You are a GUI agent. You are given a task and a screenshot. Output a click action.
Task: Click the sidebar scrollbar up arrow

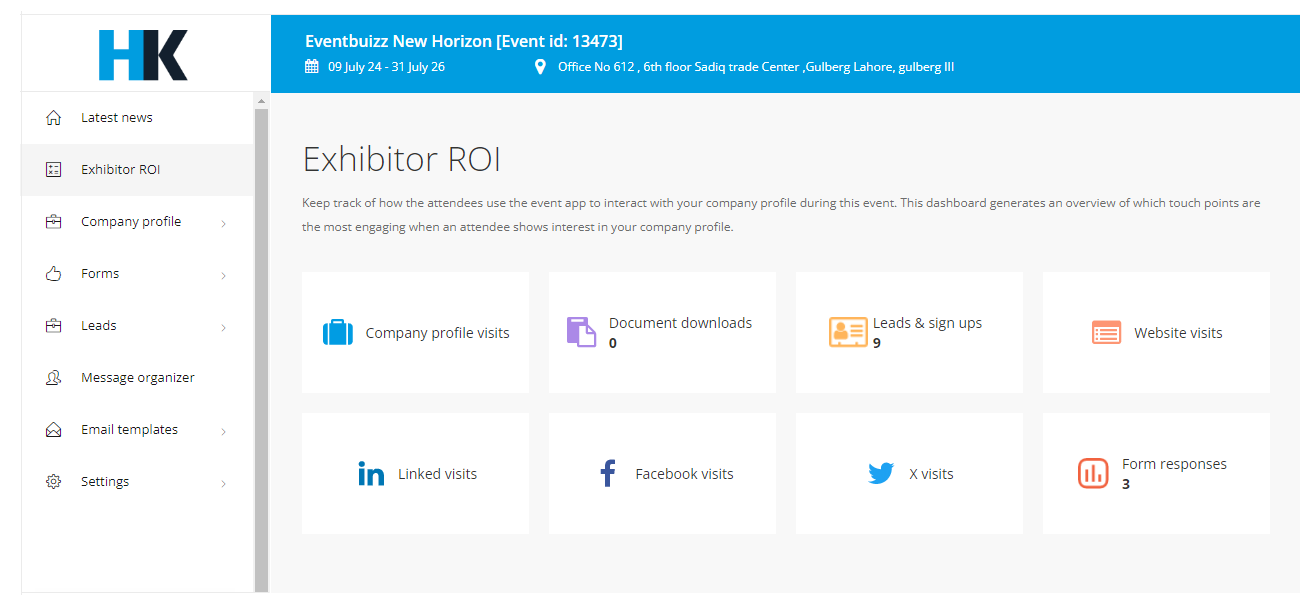pos(261,101)
